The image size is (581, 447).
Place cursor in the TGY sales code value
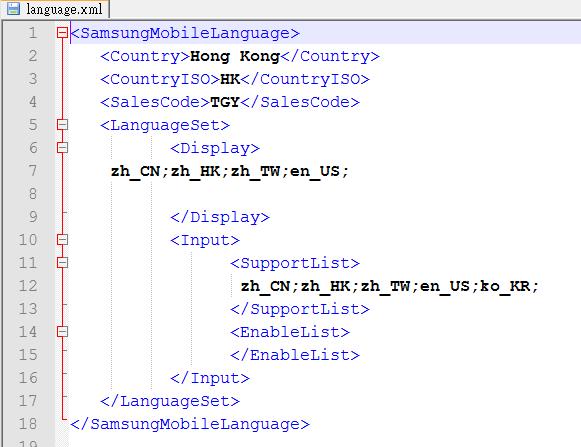tap(225, 102)
